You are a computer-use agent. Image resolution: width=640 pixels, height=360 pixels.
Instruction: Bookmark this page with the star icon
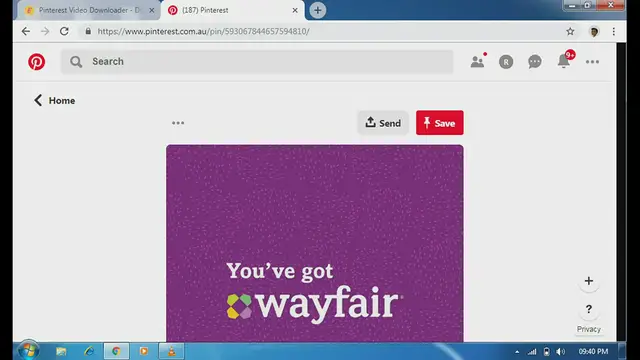tap(570, 31)
